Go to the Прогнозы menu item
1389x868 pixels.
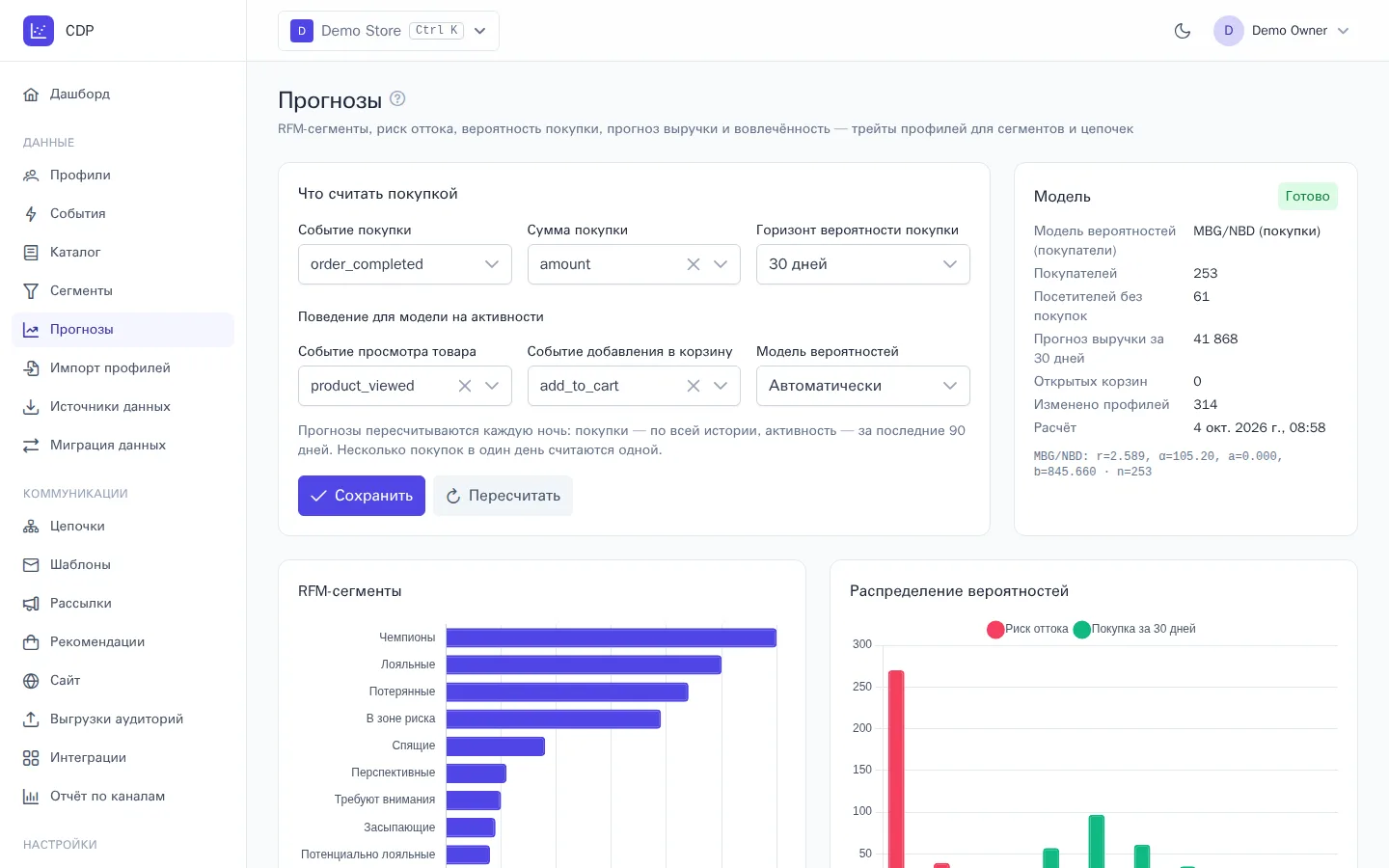click(x=123, y=330)
